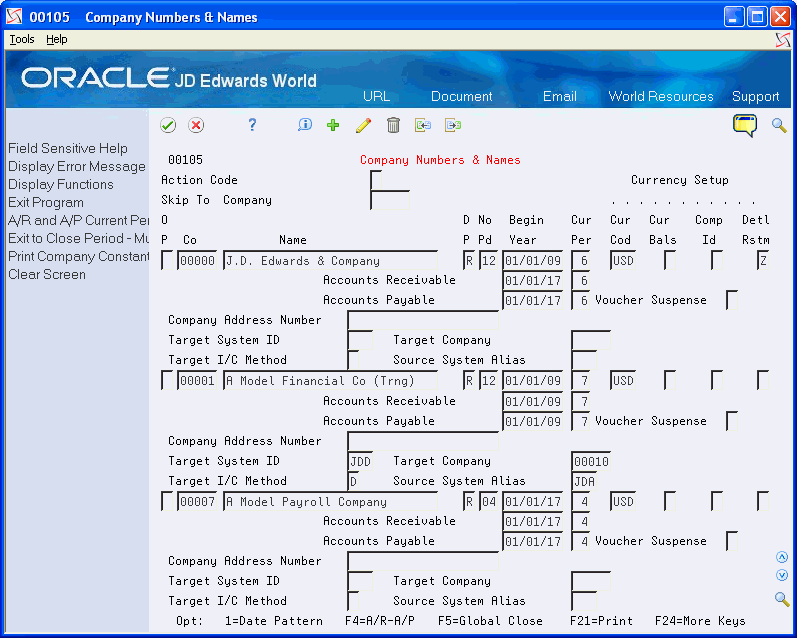The height and width of the screenshot is (638, 797).
Task: Select Display Error Message
Action: tap(77, 166)
